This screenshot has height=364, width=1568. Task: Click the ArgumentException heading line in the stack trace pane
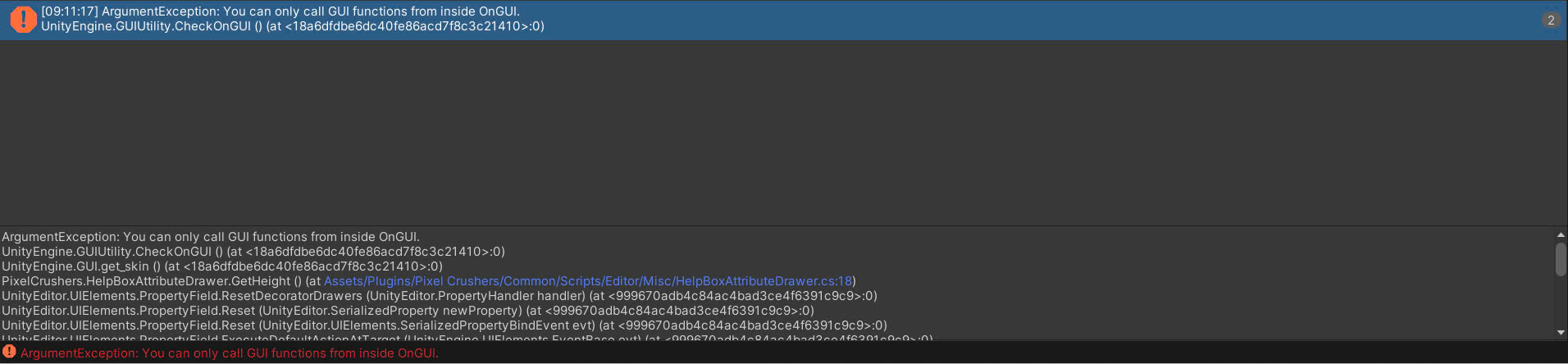tap(211, 237)
